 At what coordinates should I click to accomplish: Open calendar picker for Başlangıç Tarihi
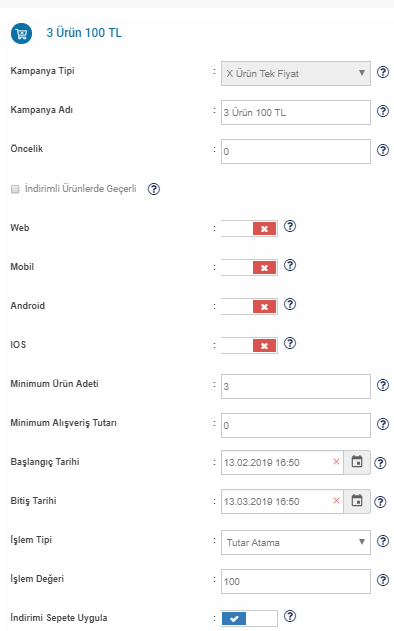[x=357, y=462]
